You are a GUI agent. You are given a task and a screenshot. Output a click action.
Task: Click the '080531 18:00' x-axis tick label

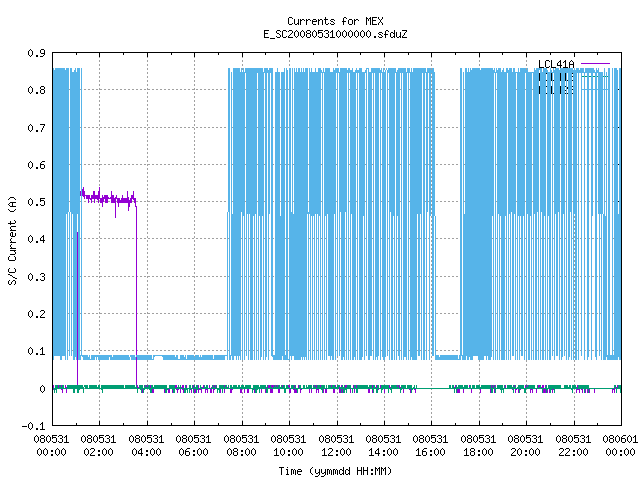tap(478, 446)
